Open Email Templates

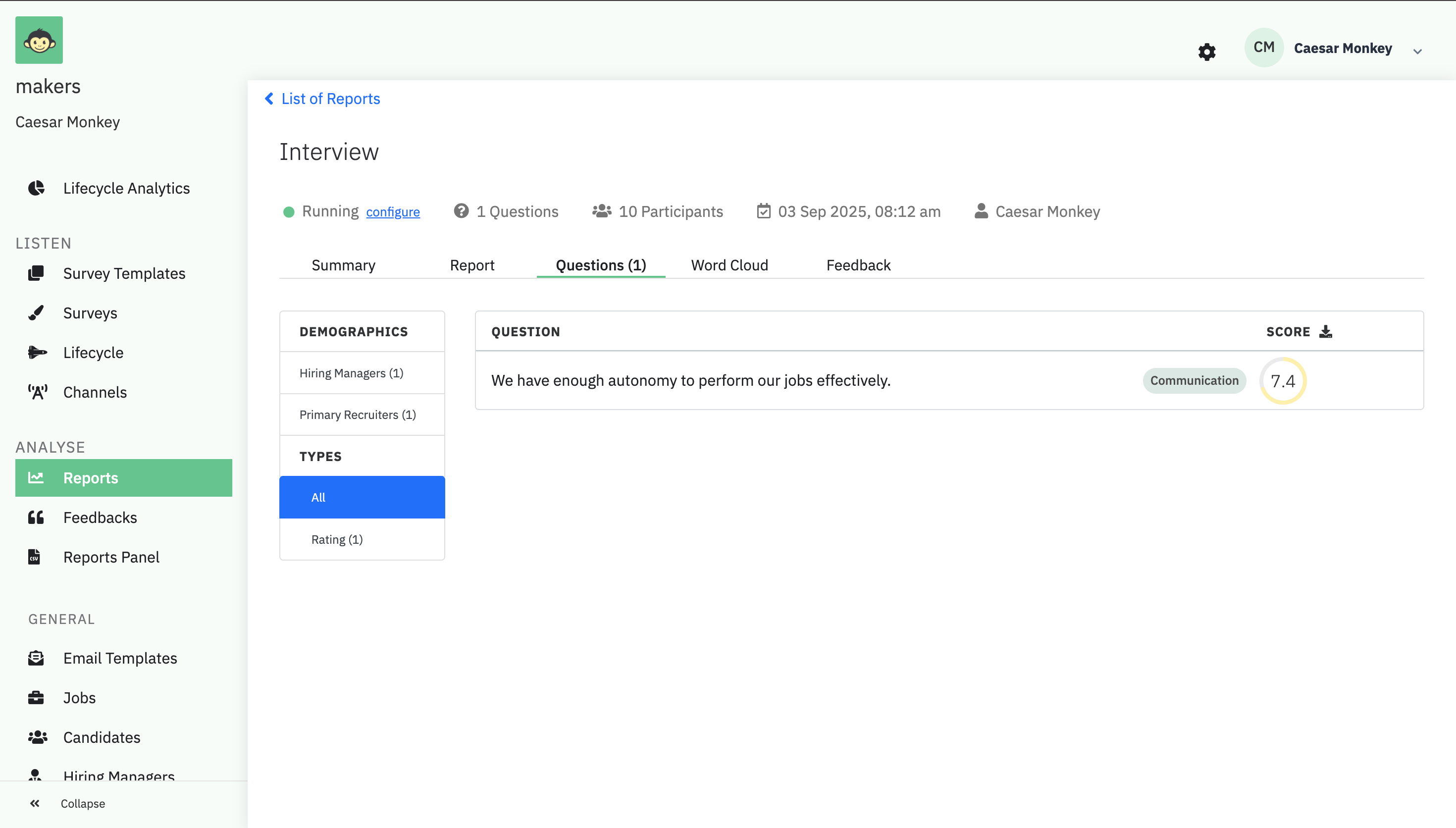coord(120,658)
